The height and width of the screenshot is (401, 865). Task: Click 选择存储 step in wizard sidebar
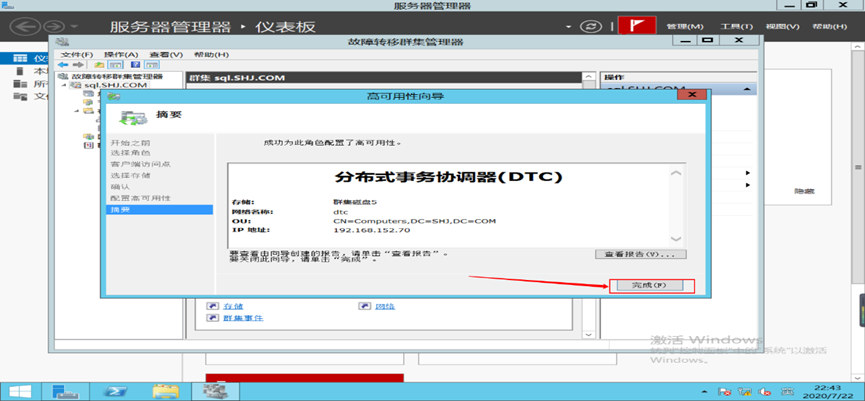pos(130,175)
